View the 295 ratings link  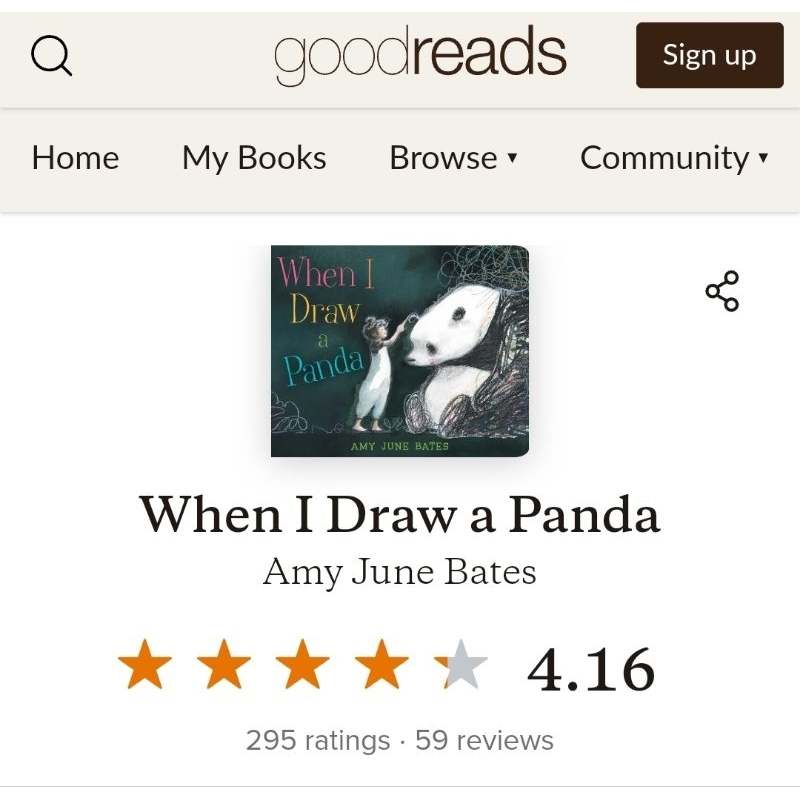(x=317, y=741)
